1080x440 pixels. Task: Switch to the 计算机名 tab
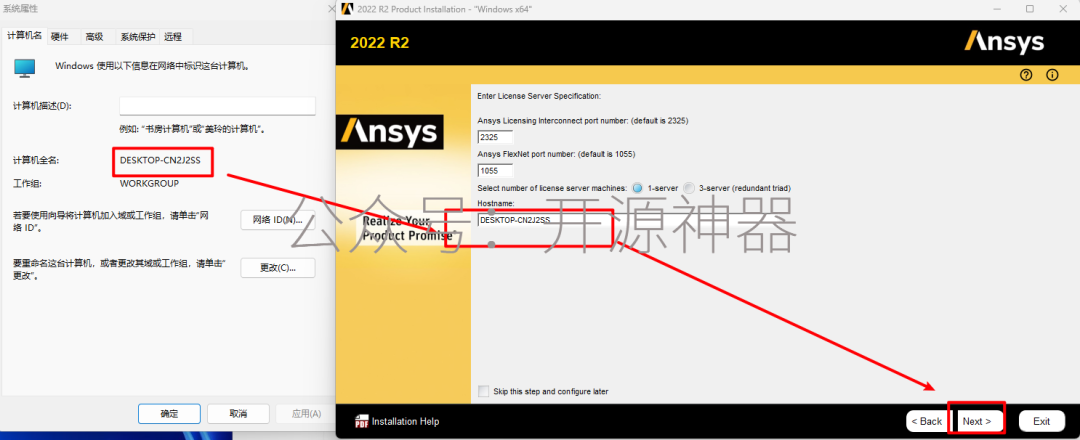(x=24, y=36)
